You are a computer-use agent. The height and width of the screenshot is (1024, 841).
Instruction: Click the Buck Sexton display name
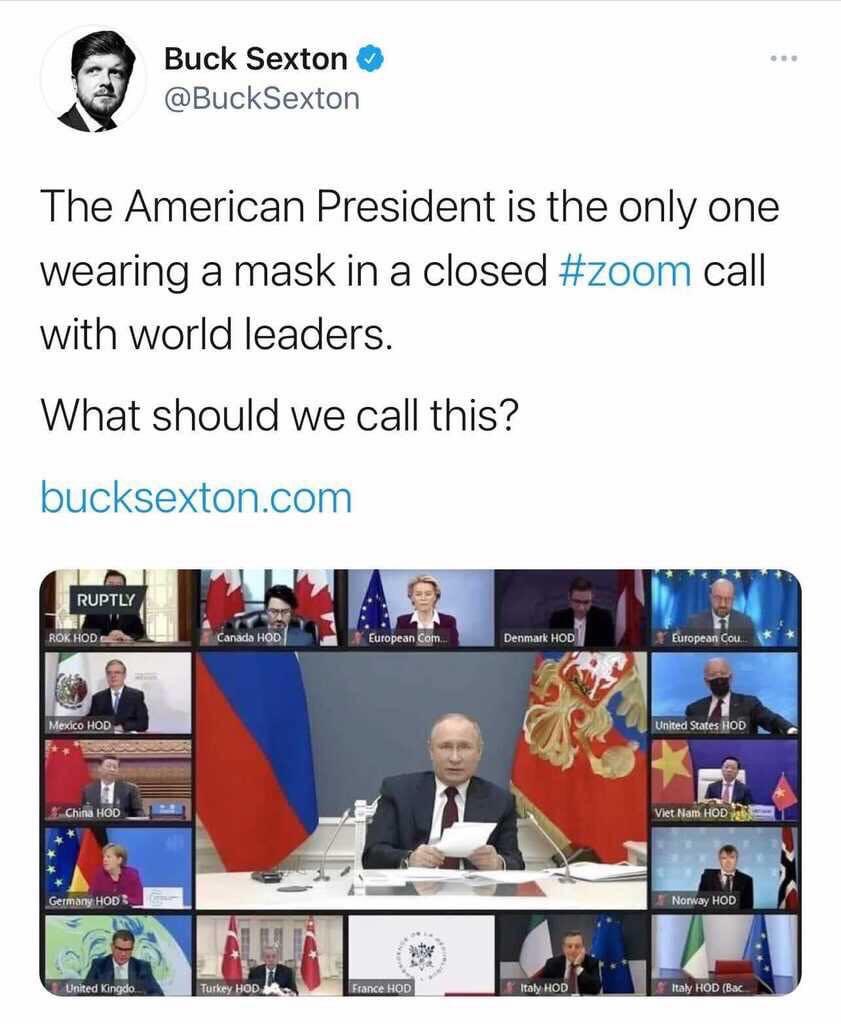point(255,59)
